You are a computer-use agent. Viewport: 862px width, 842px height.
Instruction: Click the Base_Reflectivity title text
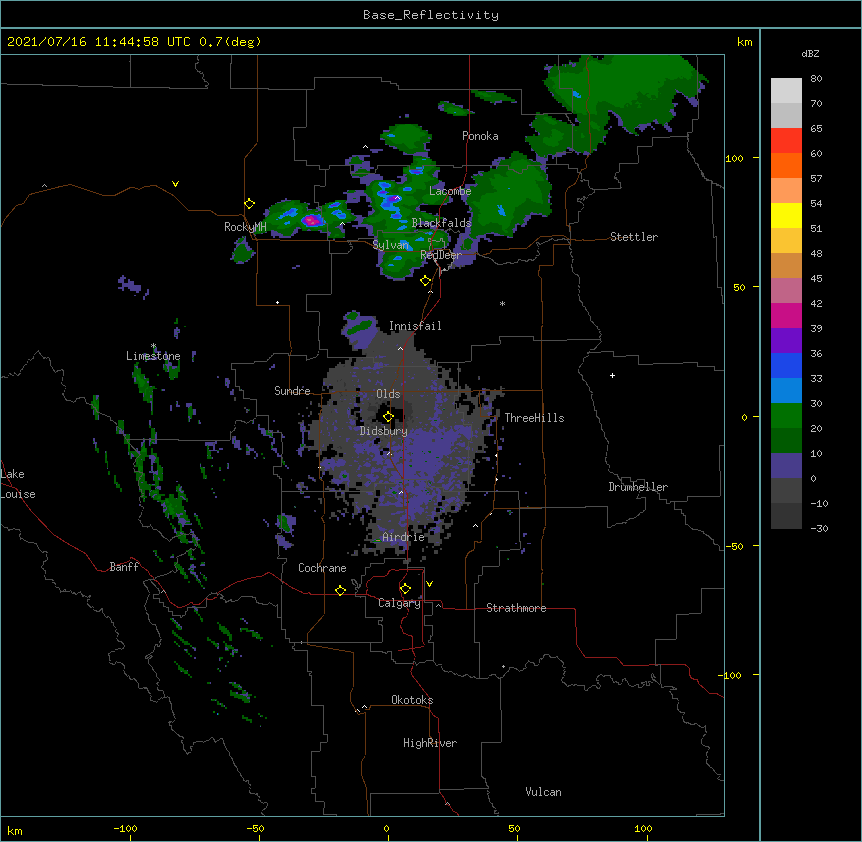(431, 15)
